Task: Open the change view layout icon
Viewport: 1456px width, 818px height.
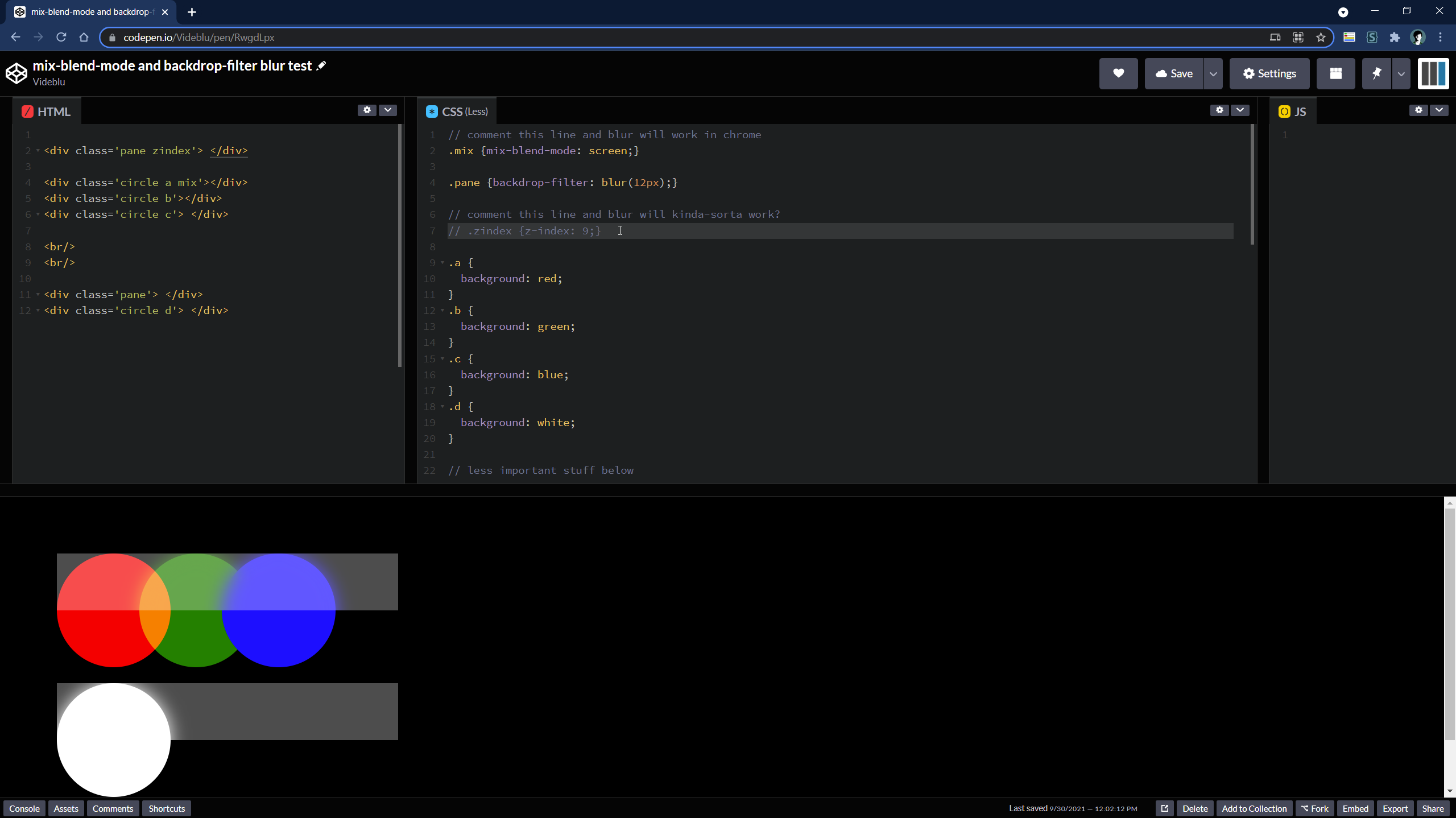Action: pos(1335,73)
